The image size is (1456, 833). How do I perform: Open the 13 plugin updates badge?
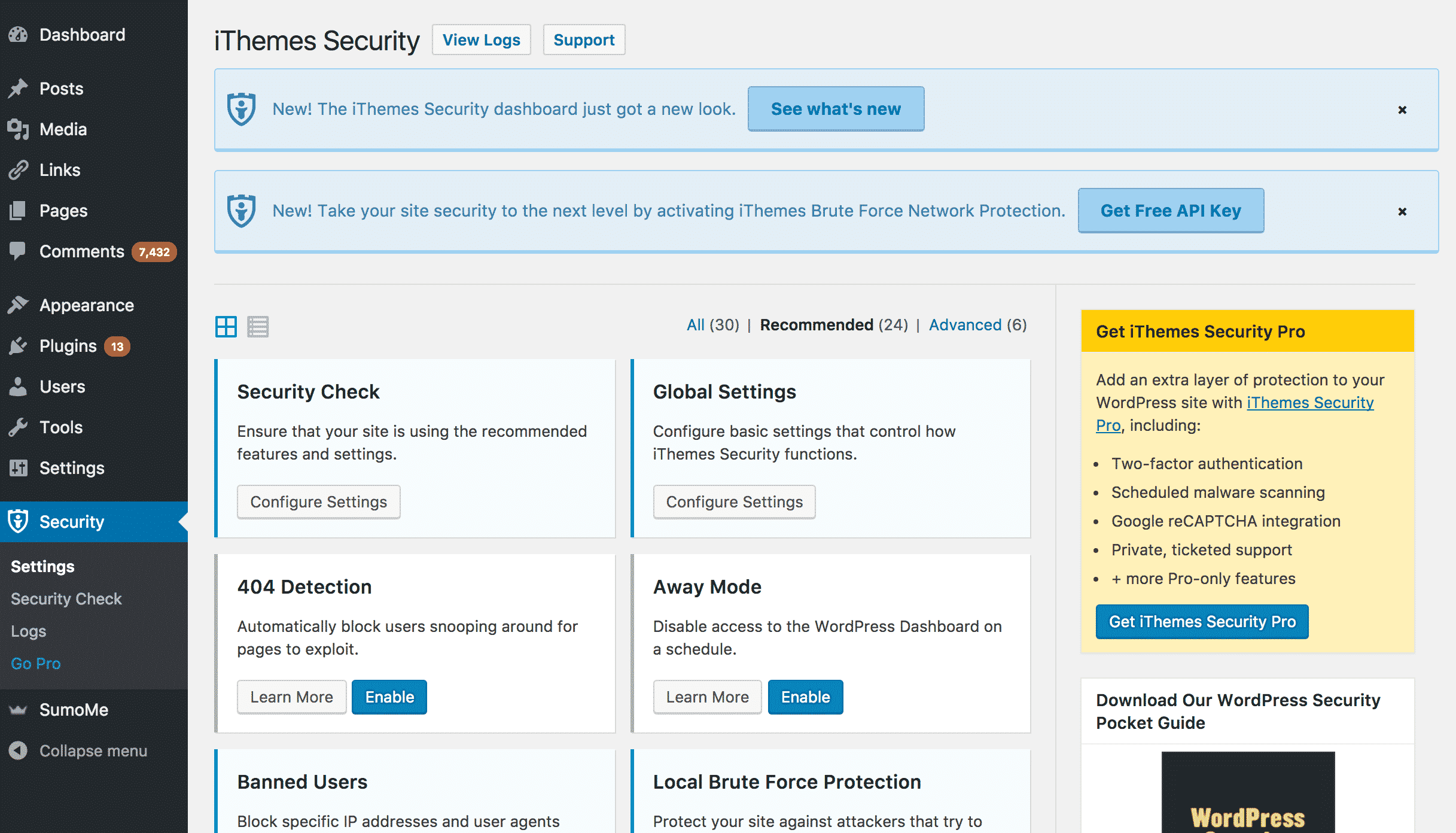117,346
